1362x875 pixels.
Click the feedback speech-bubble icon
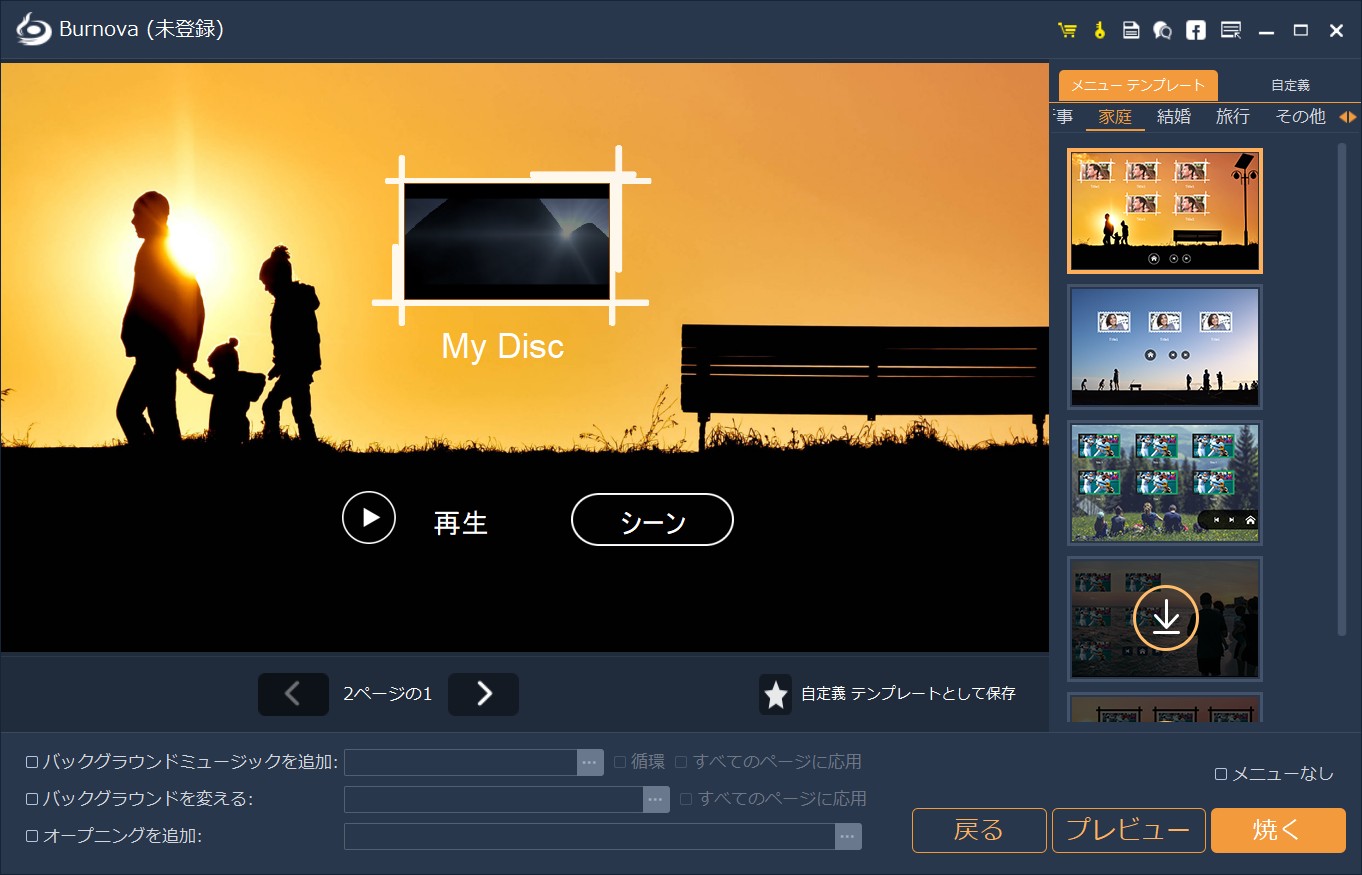coord(1163,29)
